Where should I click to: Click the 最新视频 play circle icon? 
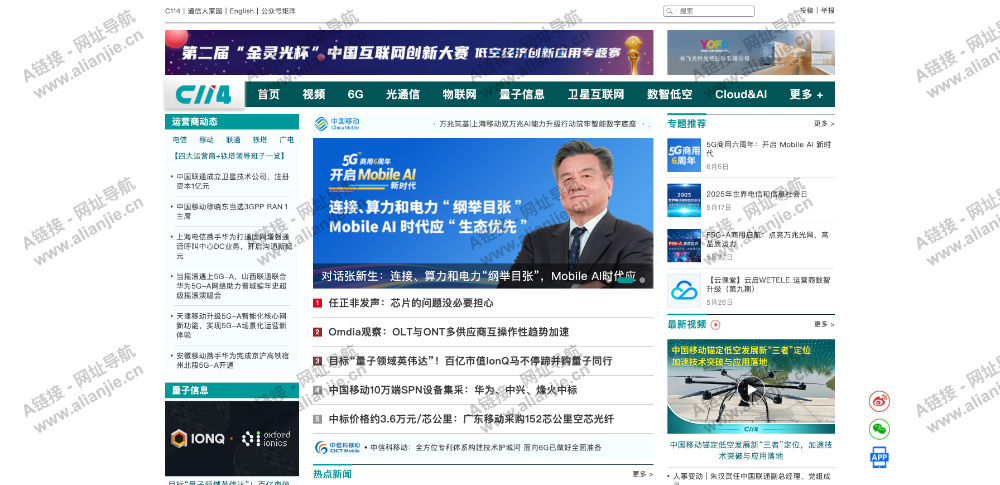(716, 325)
